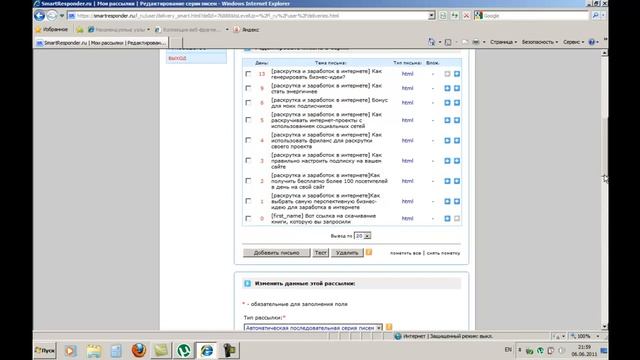Check the checkbox for day 4 letter

tap(248, 140)
